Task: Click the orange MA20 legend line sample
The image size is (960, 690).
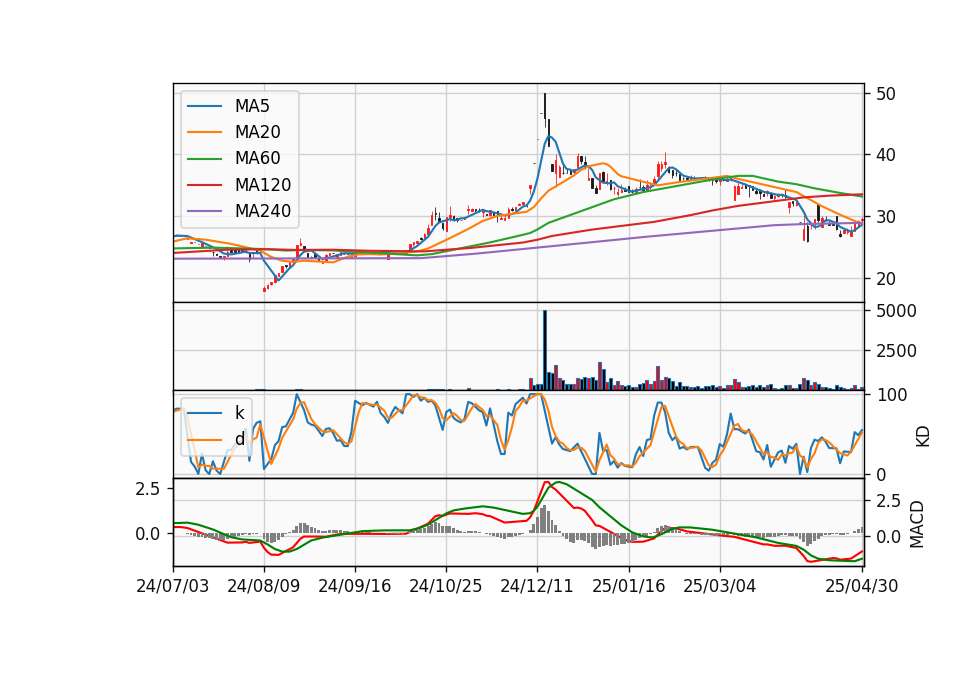Action: click(204, 132)
